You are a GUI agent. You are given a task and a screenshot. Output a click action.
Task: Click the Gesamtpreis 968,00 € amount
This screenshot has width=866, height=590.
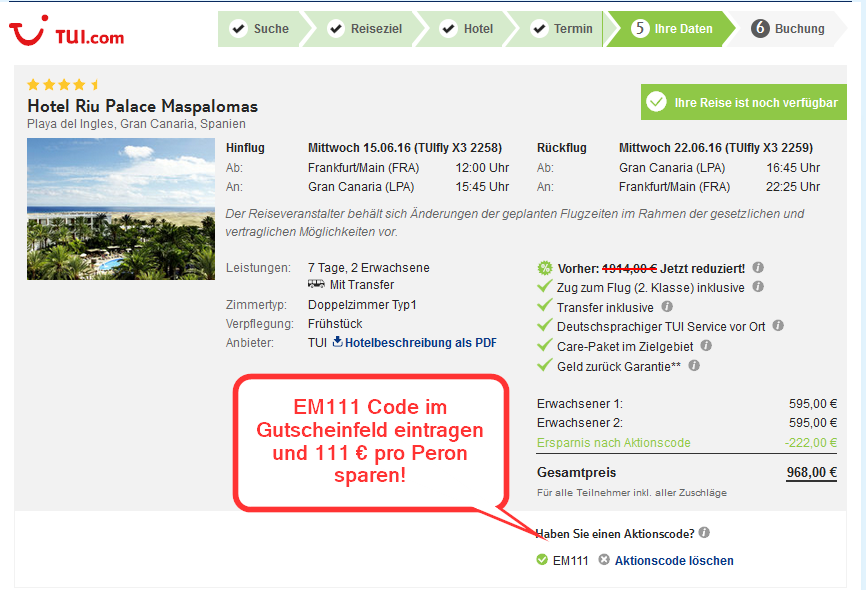click(811, 472)
